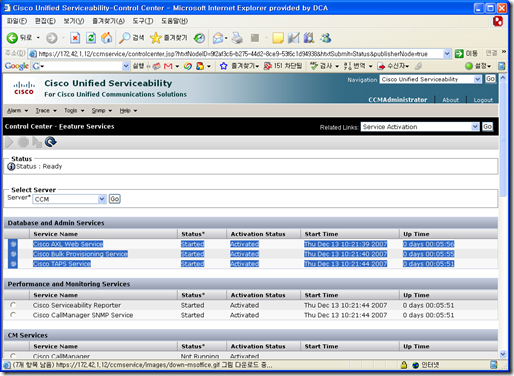Expand the Trace menu
This screenshot has height=376, width=514.
46,111
